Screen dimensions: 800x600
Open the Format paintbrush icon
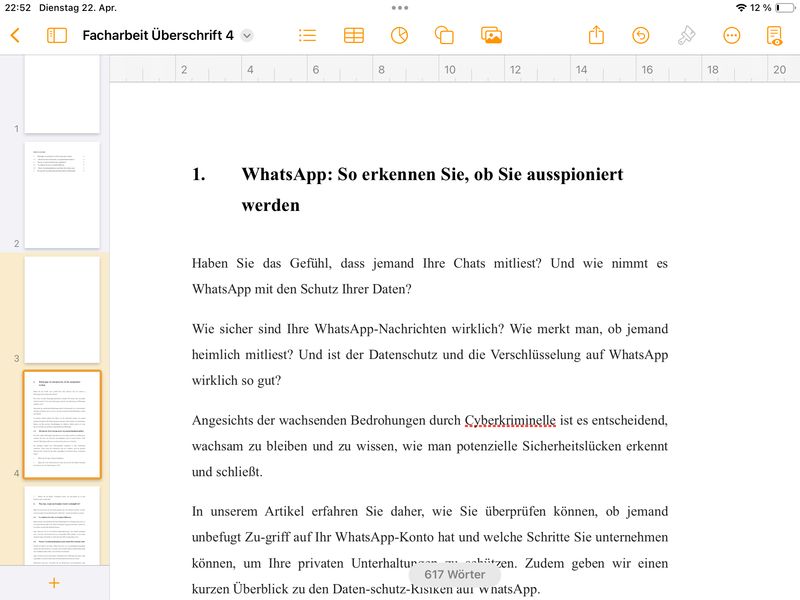tap(686, 35)
